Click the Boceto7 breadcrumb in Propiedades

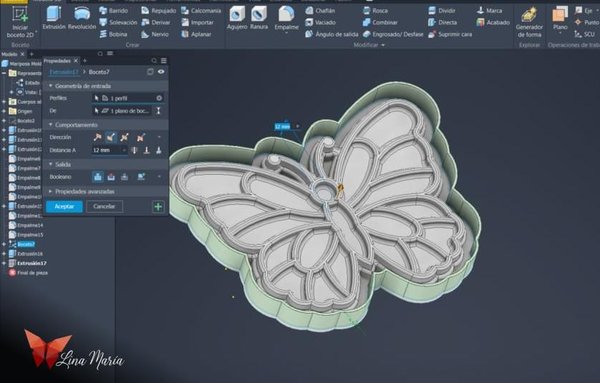(99, 72)
